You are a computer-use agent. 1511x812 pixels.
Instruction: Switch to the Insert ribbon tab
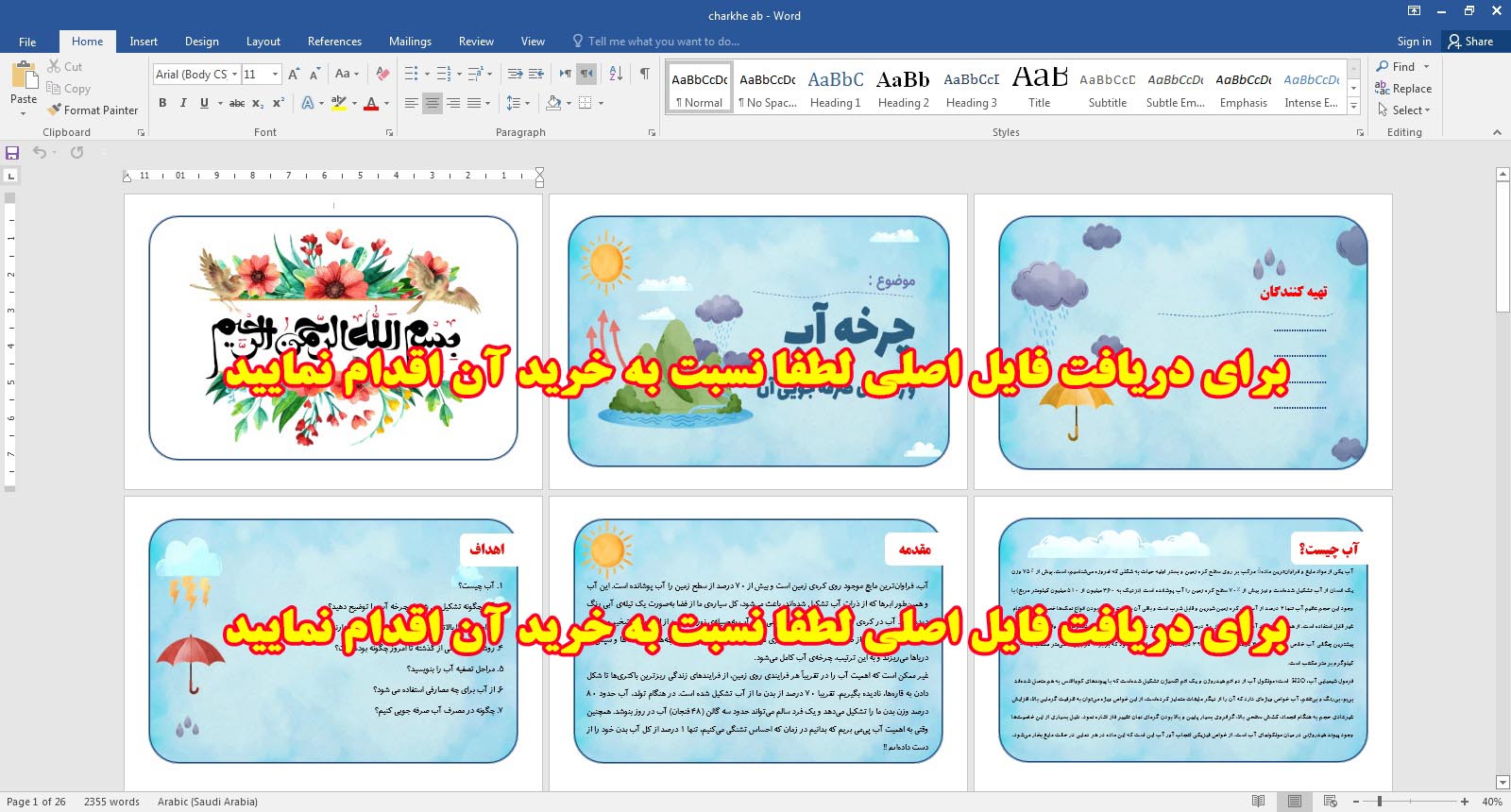tap(144, 42)
